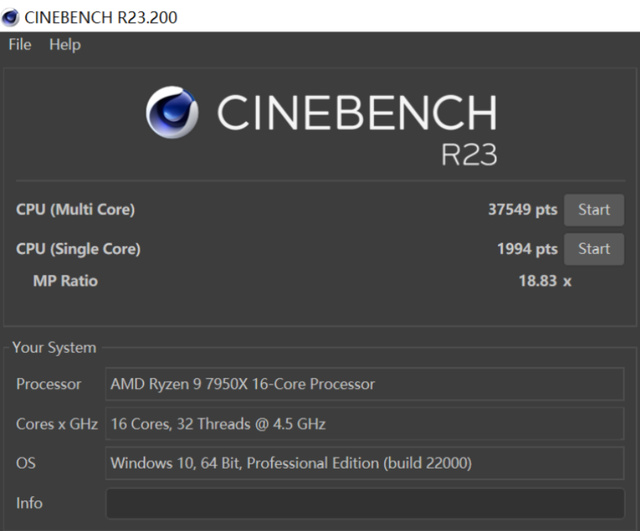
Task: Click the CINEBENCH wordmark in banner
Action: [x=356, y=112]
